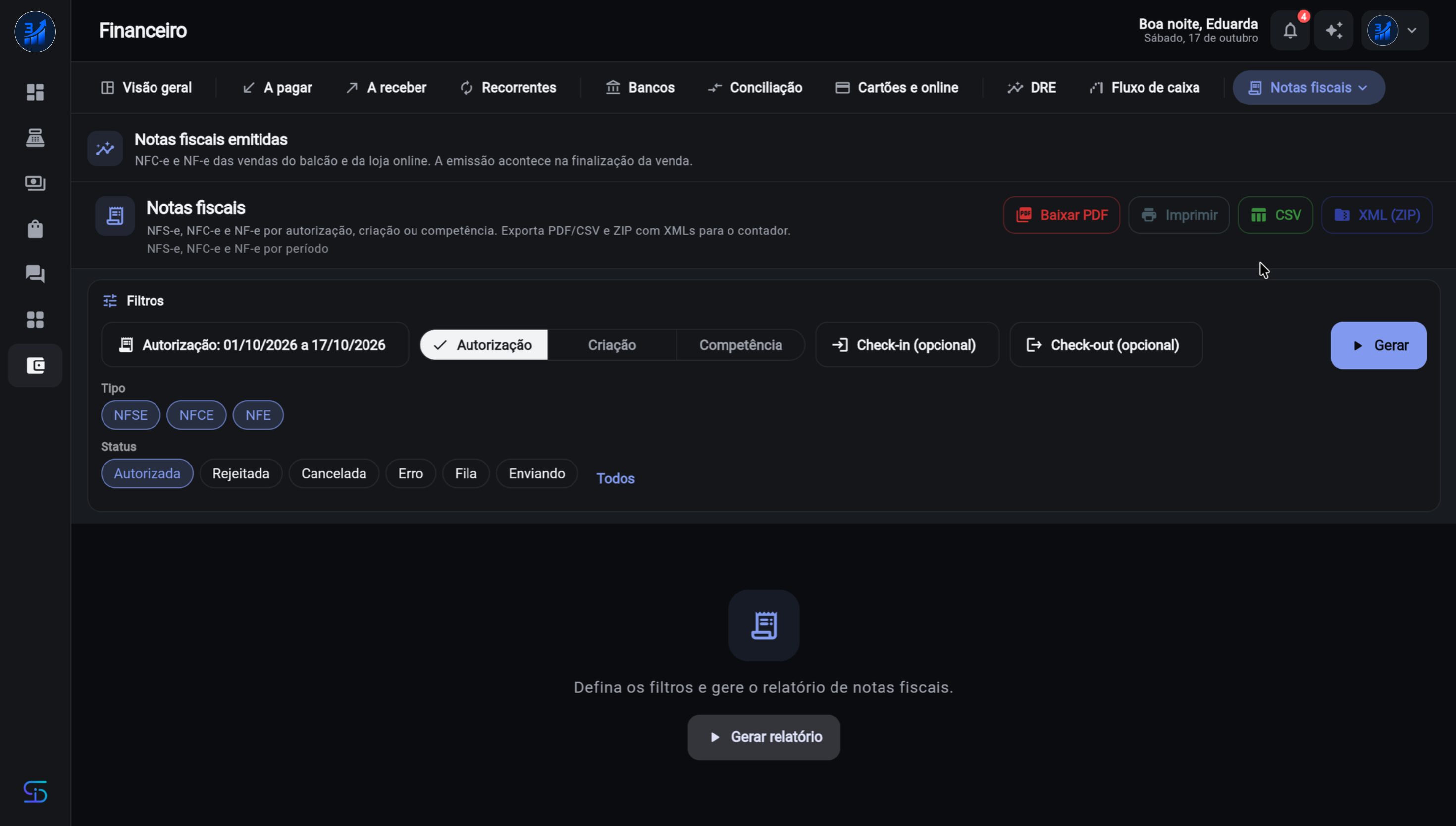Click the receipt icon beside Notas fiscais heading
The image size is (1456, 826).
(115, 215)
